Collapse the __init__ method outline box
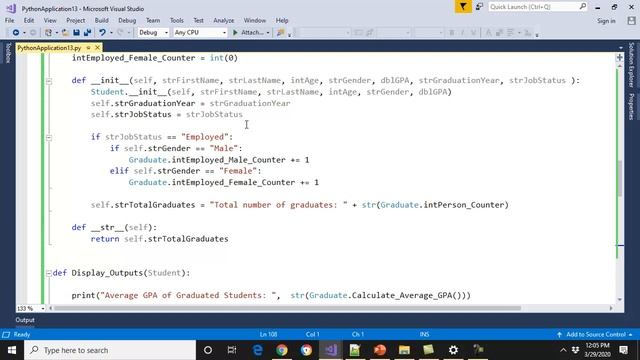The image size is (640, 360). pos(49,81)
